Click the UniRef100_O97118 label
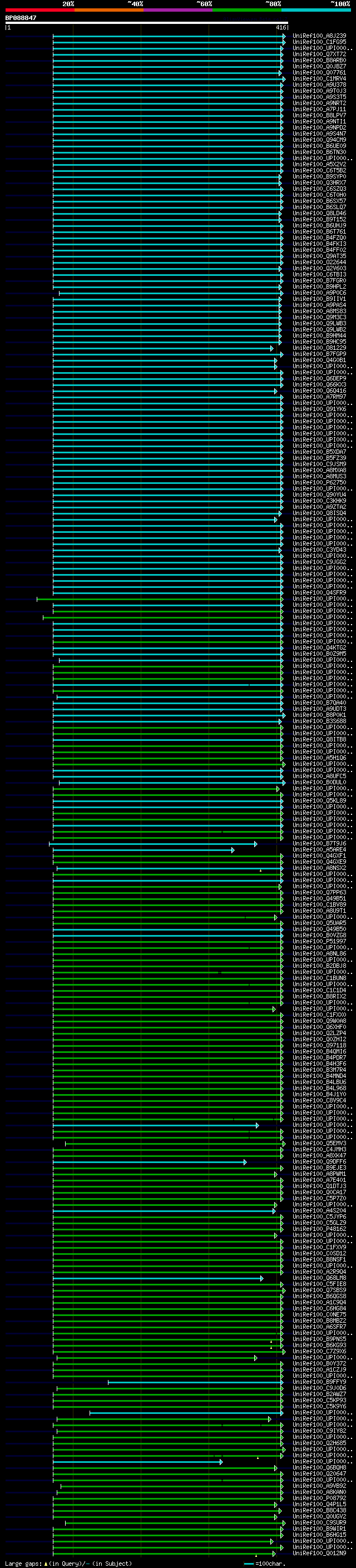Screen dimensions: 356x1568 319,1045
